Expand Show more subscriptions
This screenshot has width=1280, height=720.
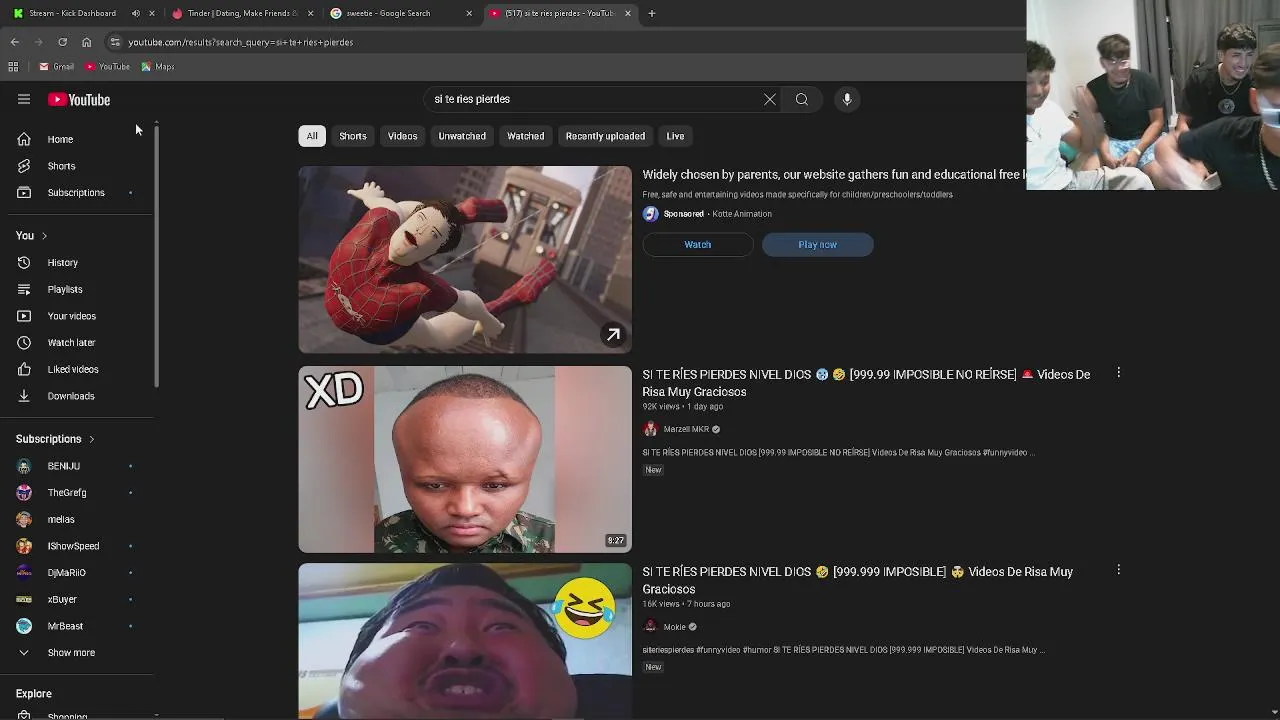[x=78, y=652]
